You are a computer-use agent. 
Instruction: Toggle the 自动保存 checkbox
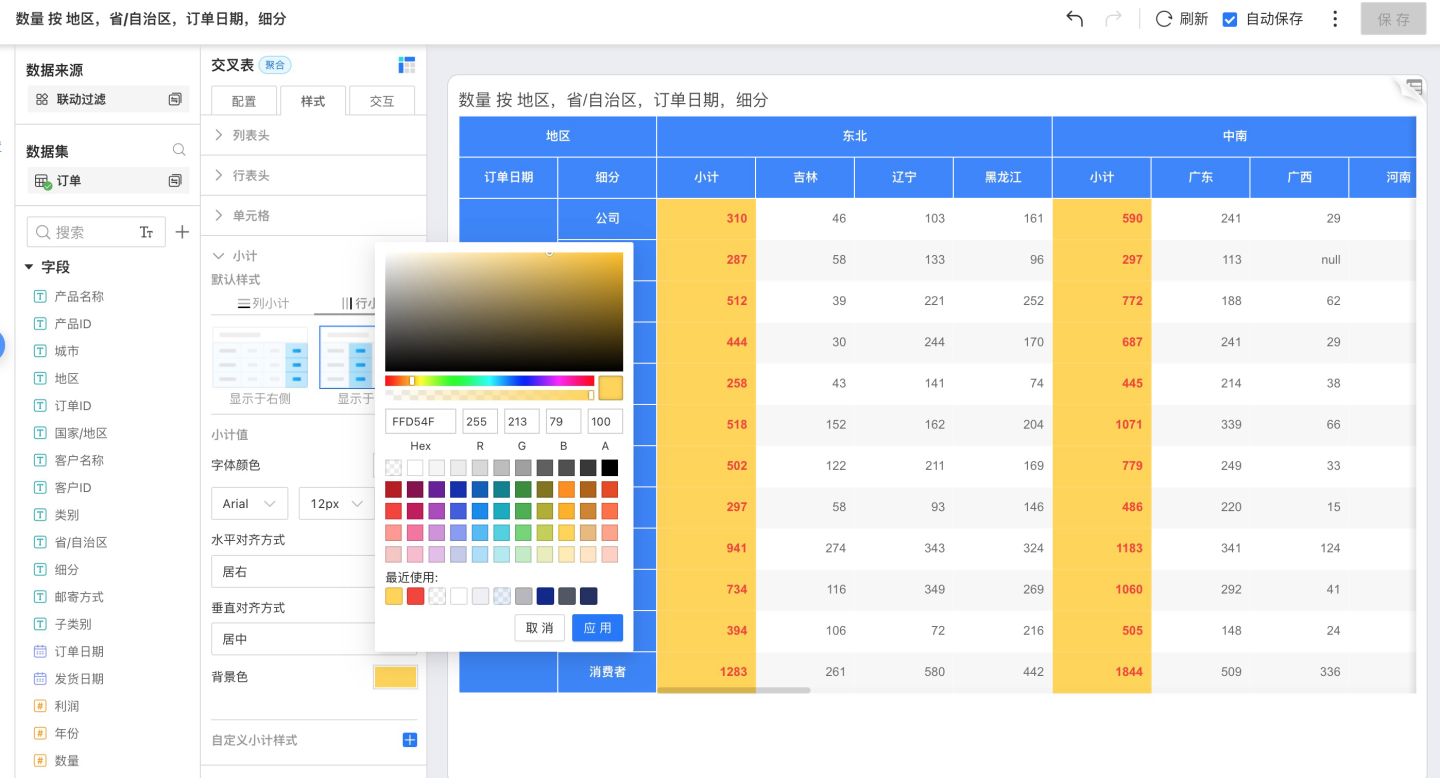click(1231, 19)
